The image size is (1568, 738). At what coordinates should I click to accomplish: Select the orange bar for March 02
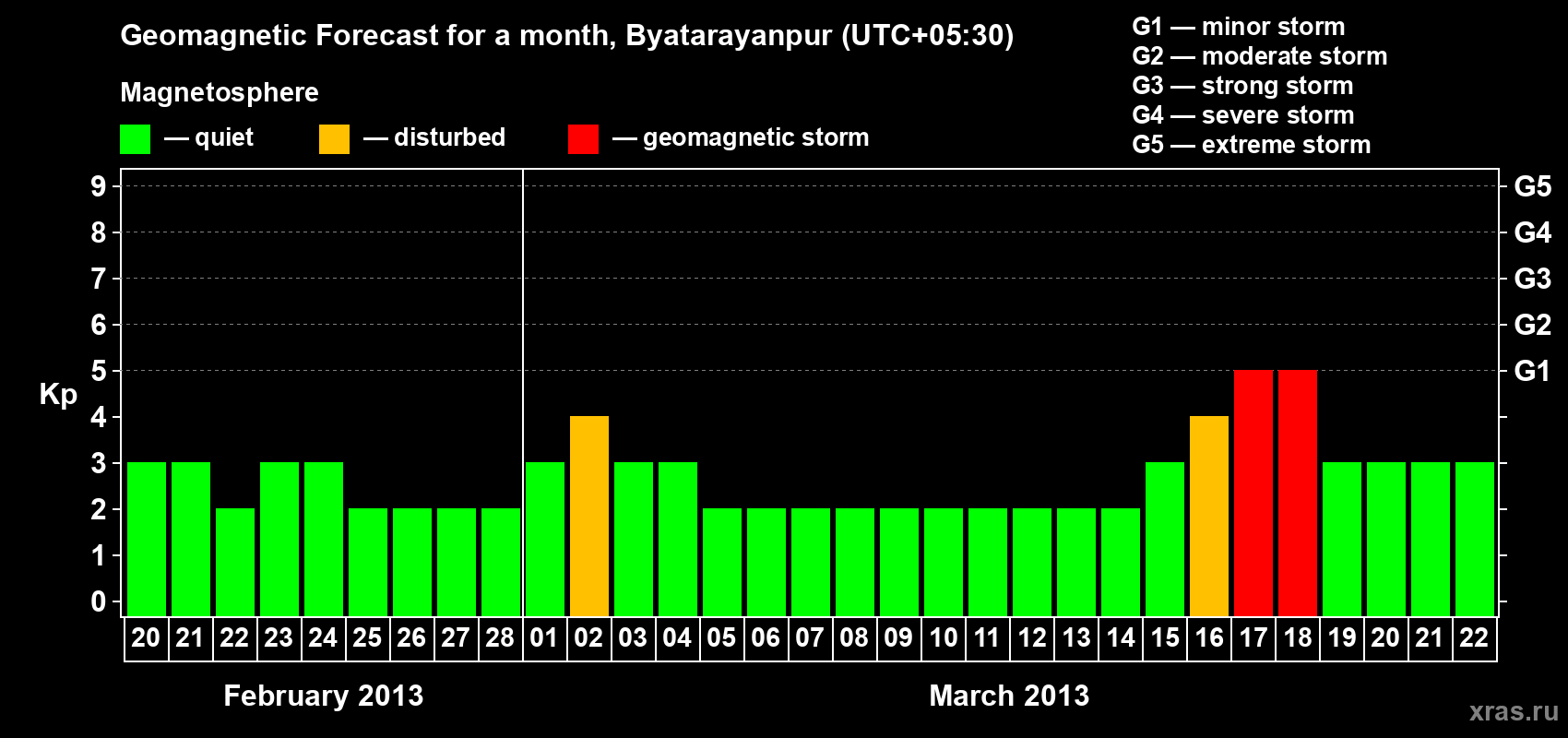coord(589,516)
